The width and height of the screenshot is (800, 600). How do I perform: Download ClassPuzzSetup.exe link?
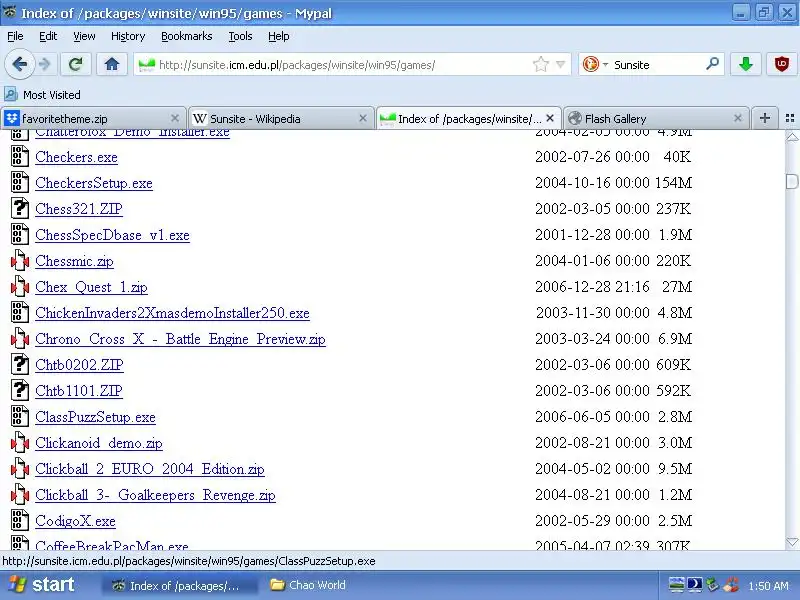pos(95,417)
